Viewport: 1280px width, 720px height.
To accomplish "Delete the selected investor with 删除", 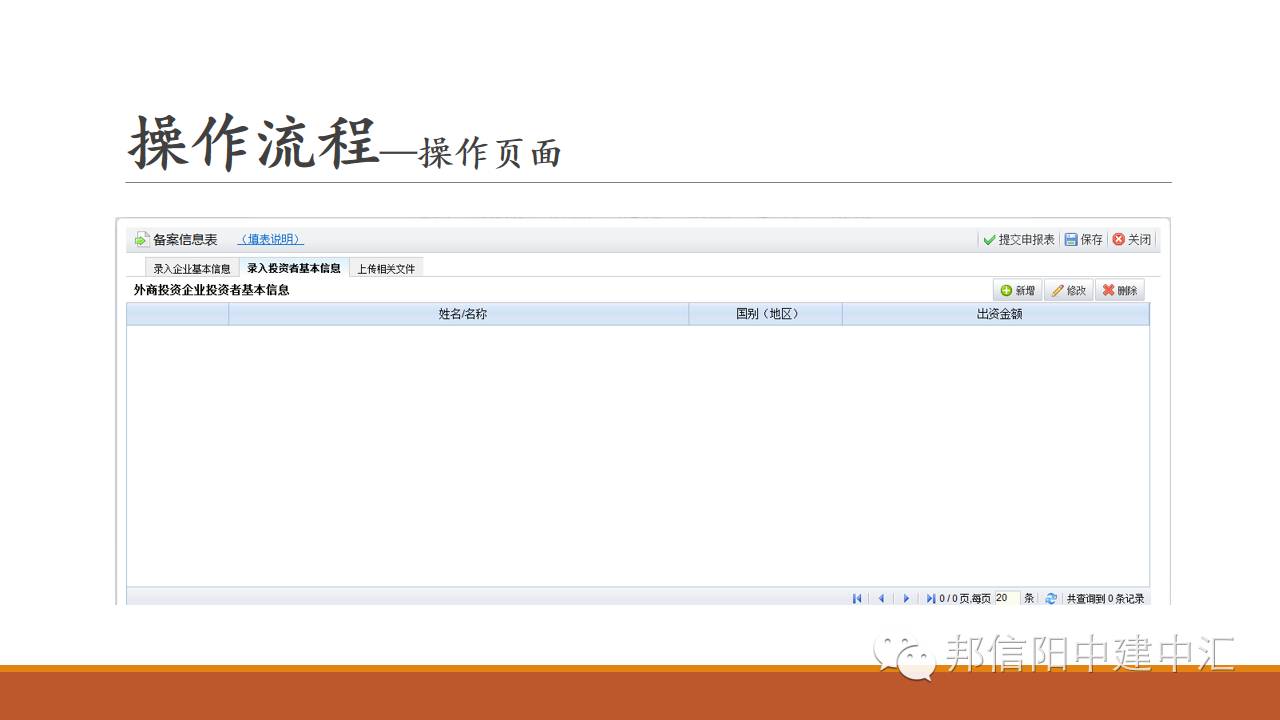I will tap(1119, 291).
